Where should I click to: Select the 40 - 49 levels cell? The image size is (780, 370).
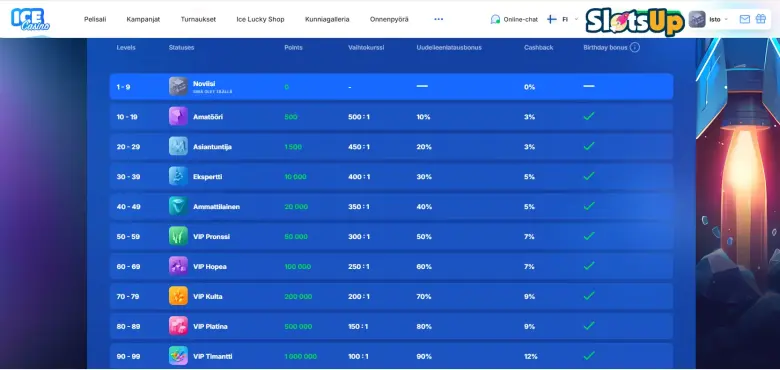(x=128, y=207)
